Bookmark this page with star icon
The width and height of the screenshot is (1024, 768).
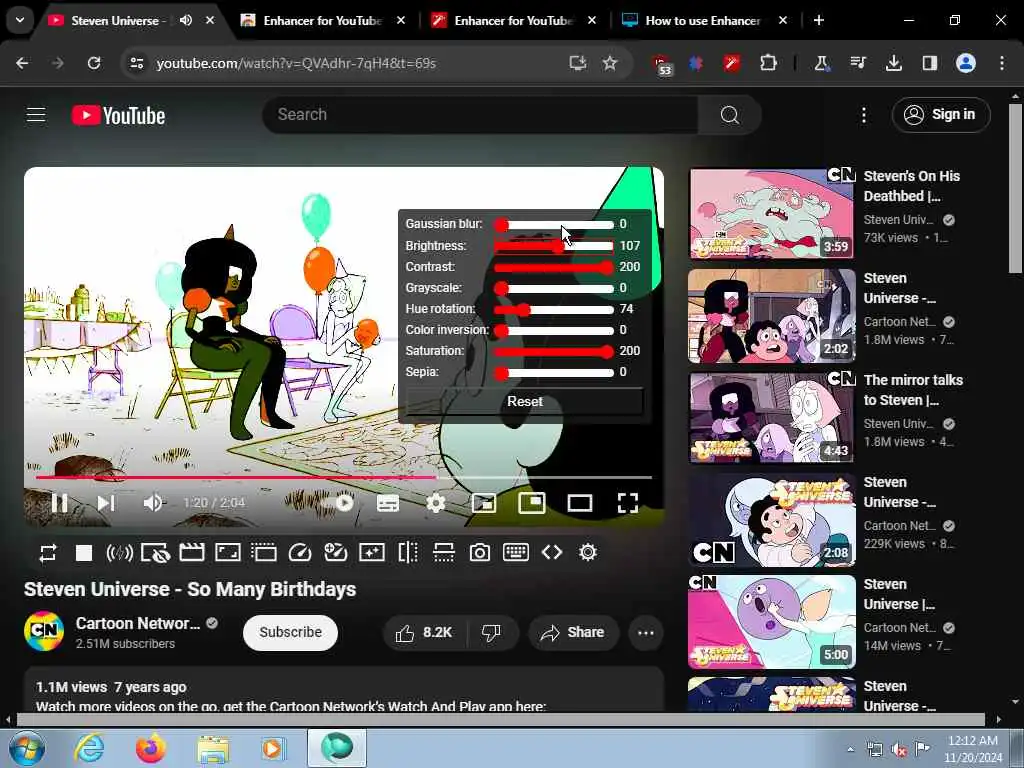coord(610,63)
